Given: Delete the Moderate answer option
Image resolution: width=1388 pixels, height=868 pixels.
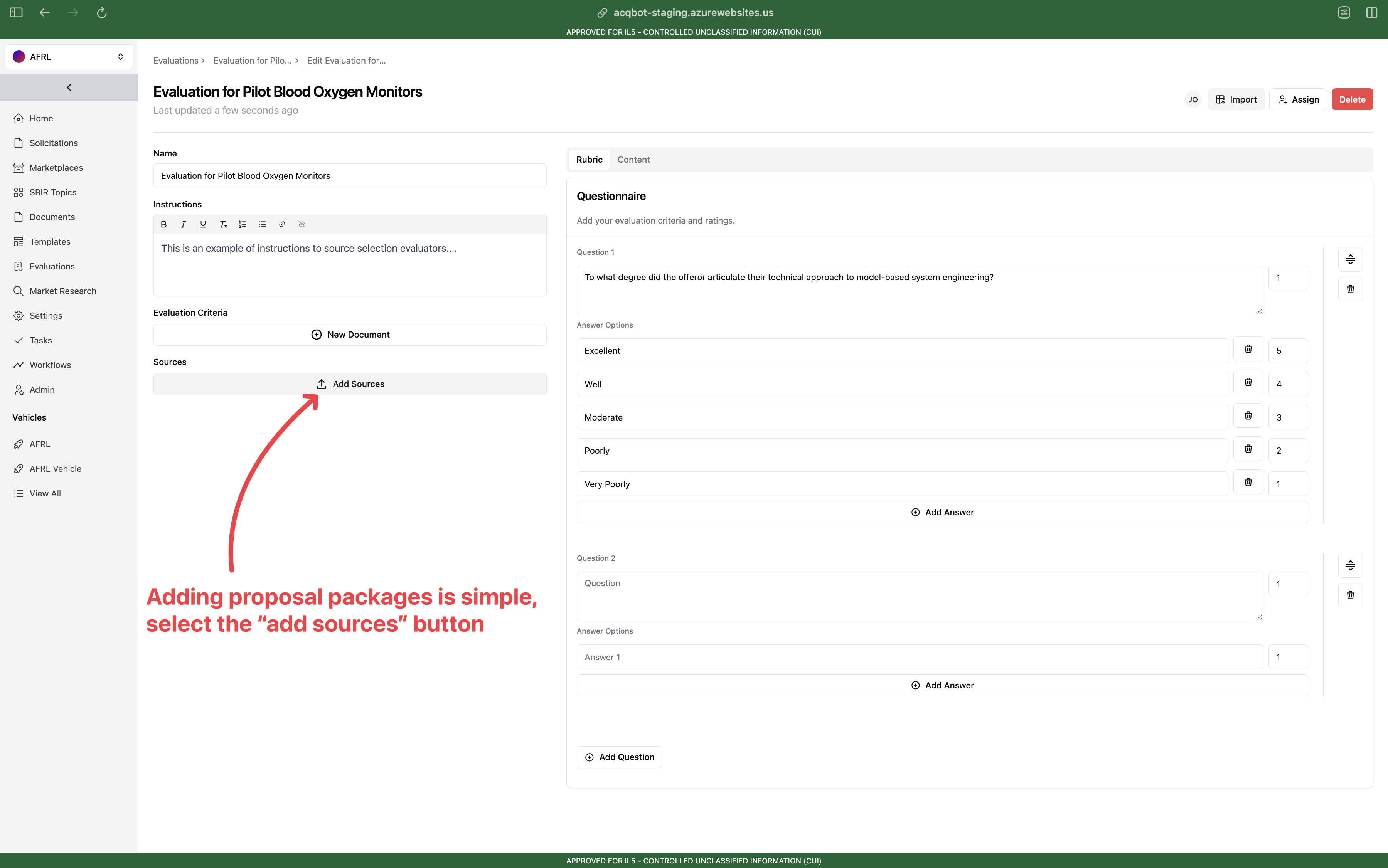Looking at the screenshot, I should (1248, 415).
